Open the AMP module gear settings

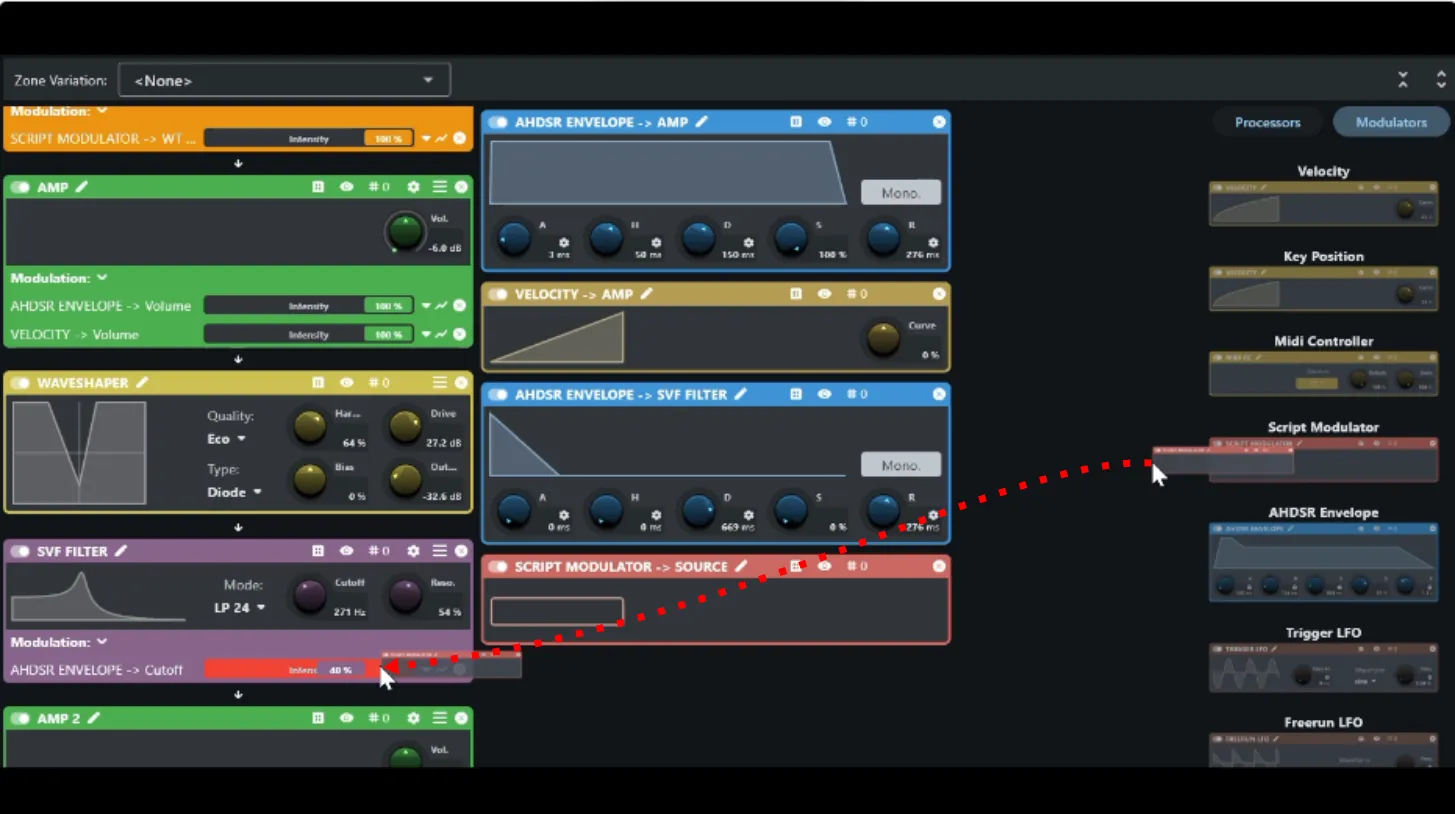coord(413,187)
